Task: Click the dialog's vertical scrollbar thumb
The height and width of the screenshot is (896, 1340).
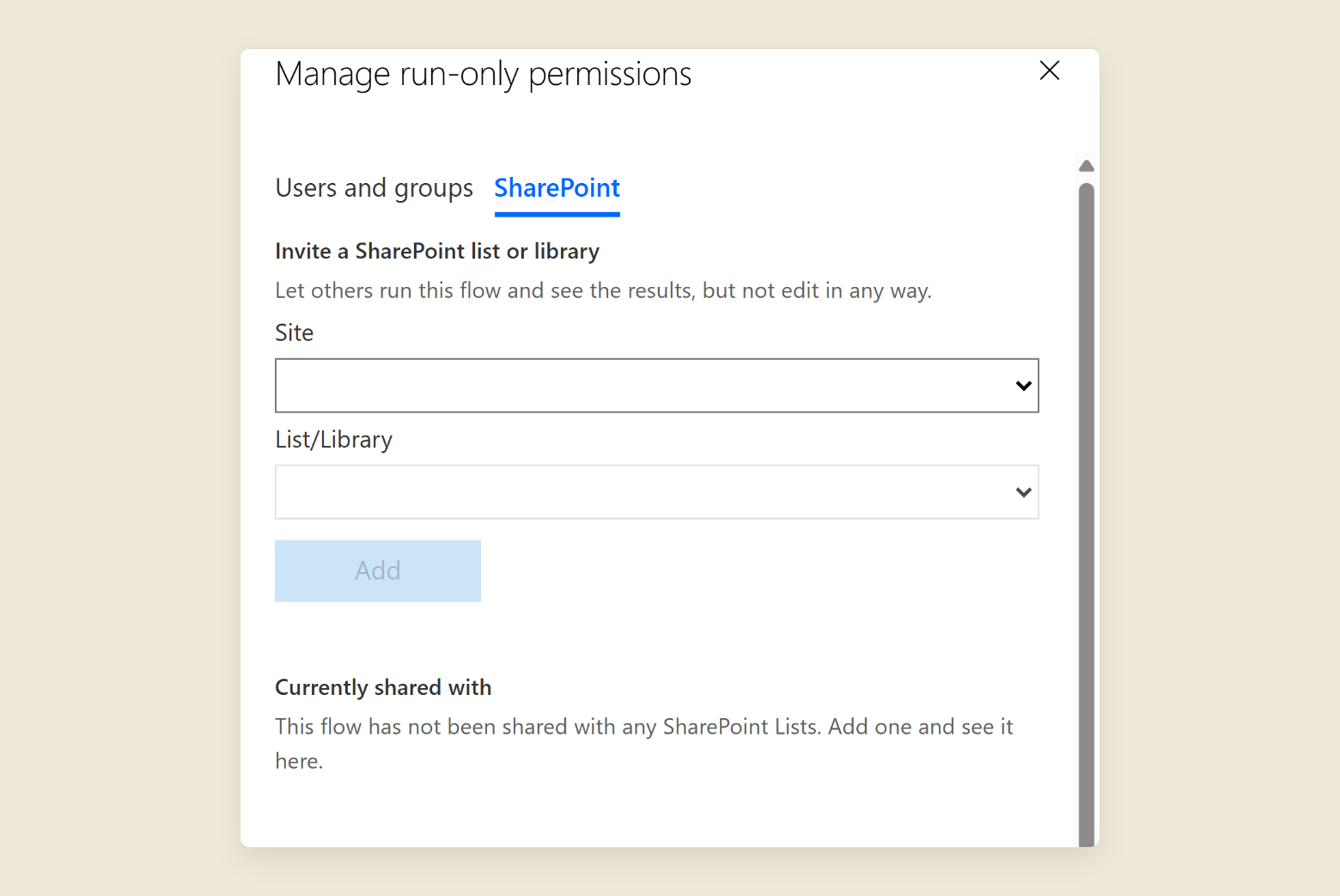Action: pos(1087,515)
